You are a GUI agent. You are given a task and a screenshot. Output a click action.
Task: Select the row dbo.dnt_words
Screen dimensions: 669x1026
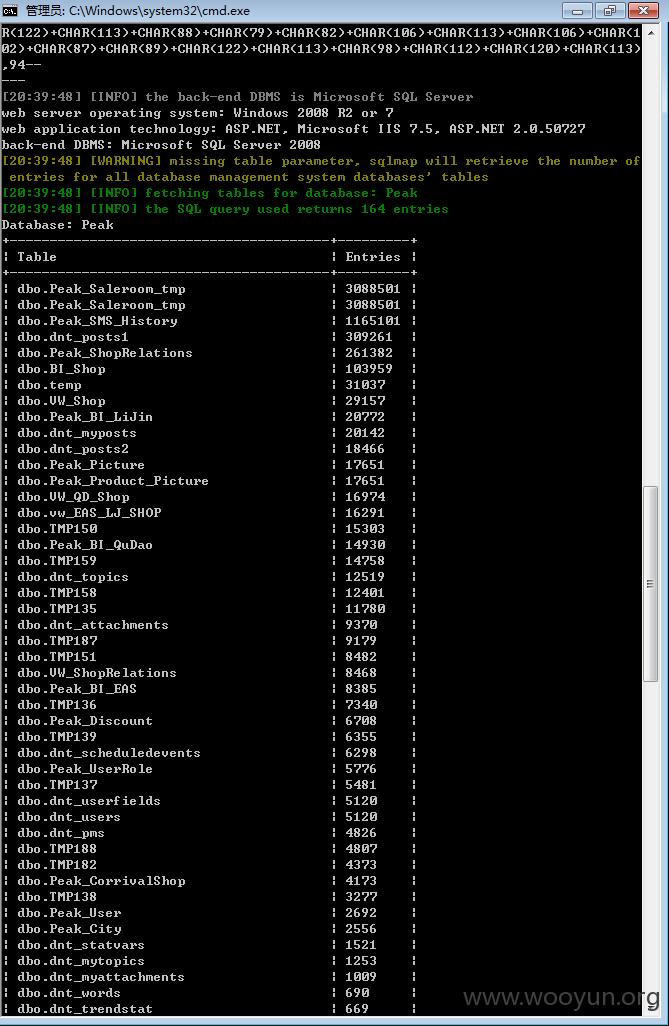tap(209, 993)
